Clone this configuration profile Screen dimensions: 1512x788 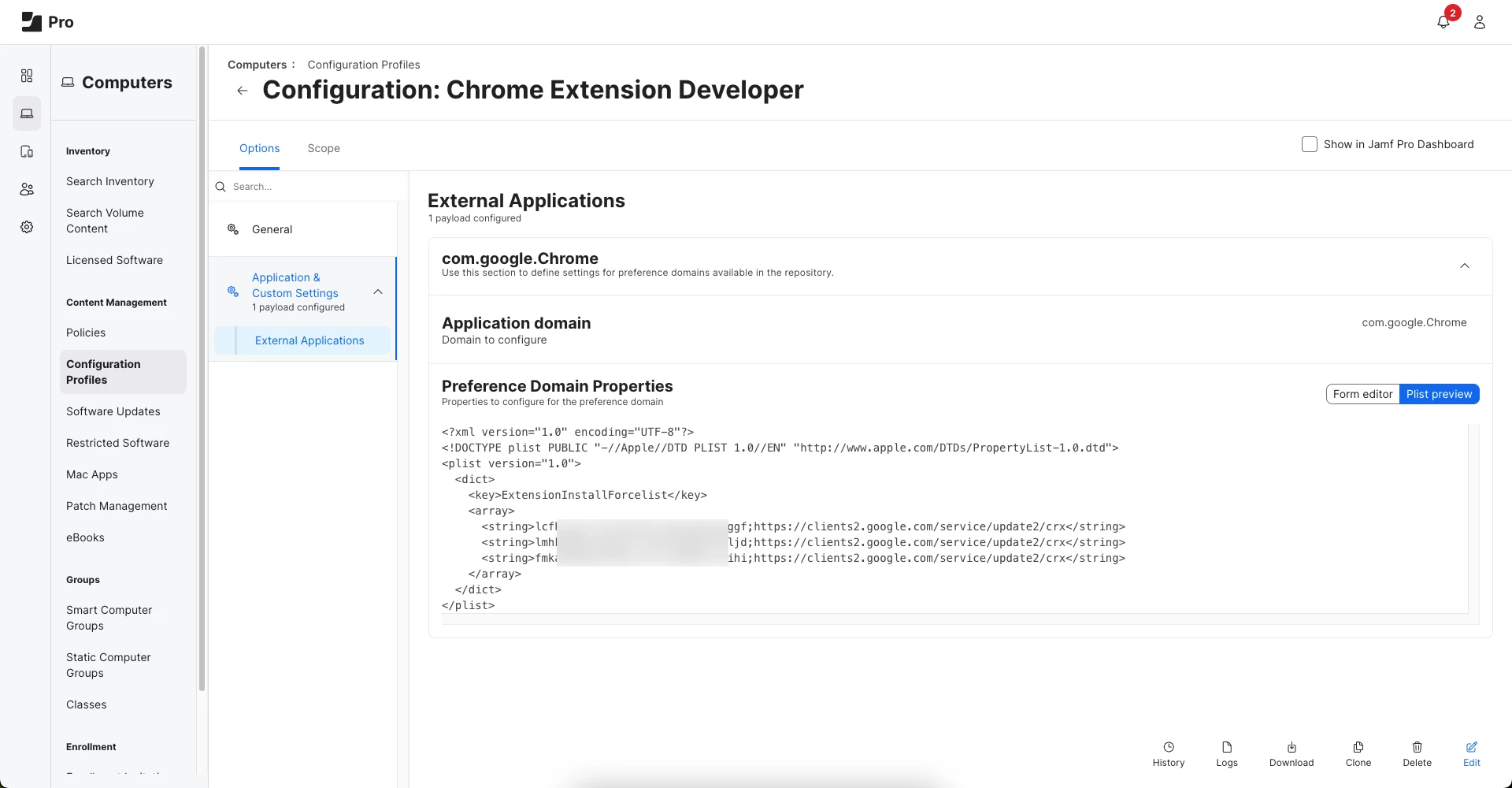pos(1358,754)
